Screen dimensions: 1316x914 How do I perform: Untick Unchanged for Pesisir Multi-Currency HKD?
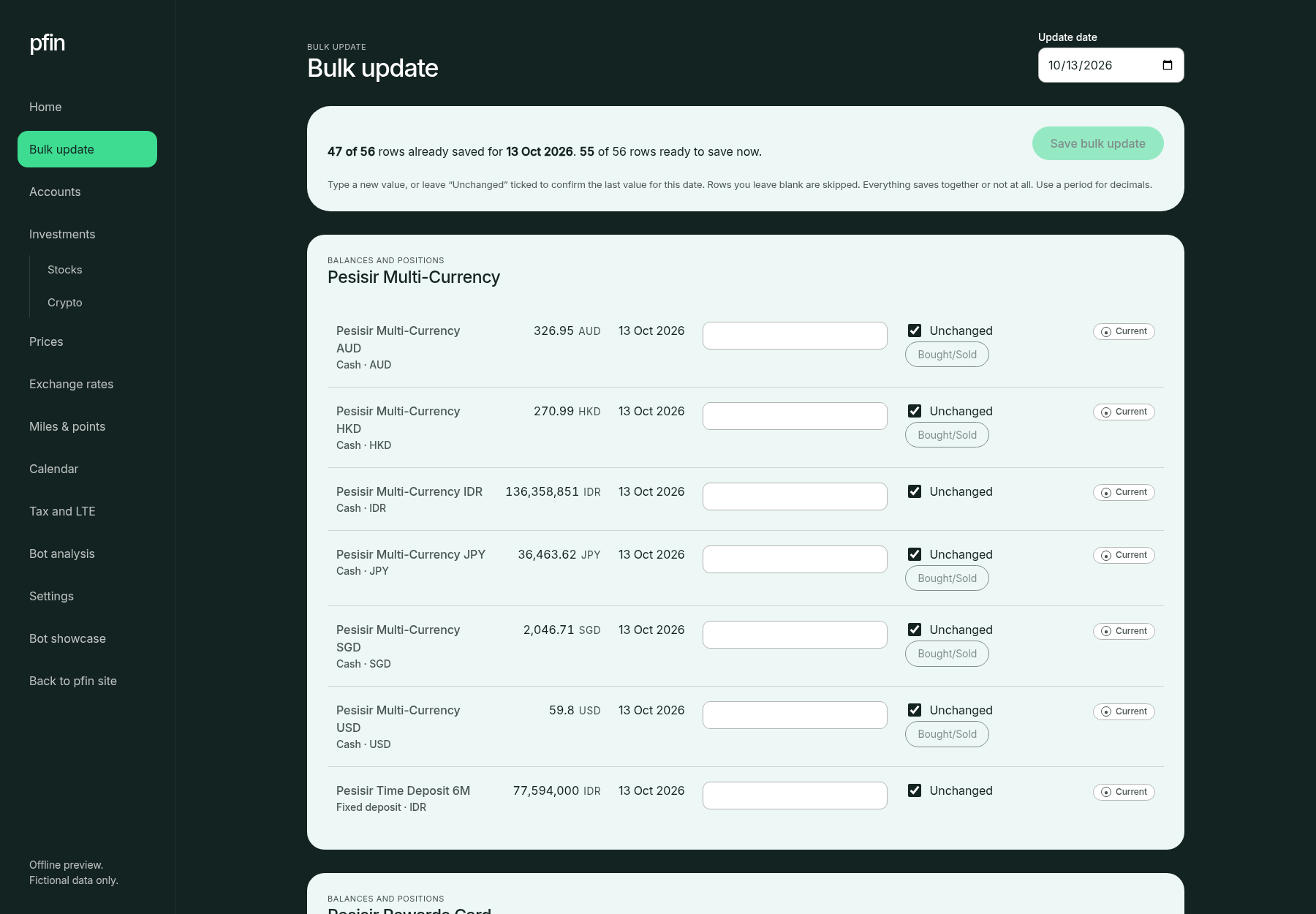[x=915, y=411]
